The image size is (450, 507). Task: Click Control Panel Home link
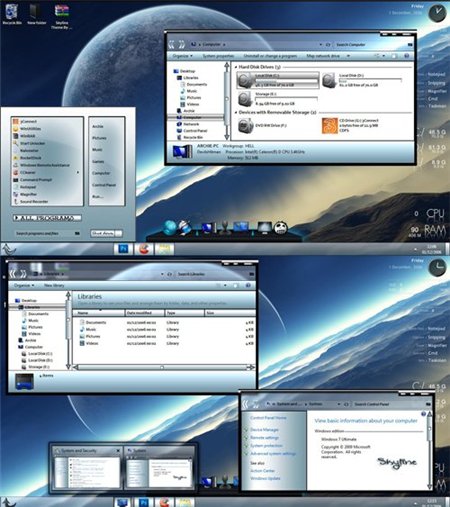coord(268,418)
